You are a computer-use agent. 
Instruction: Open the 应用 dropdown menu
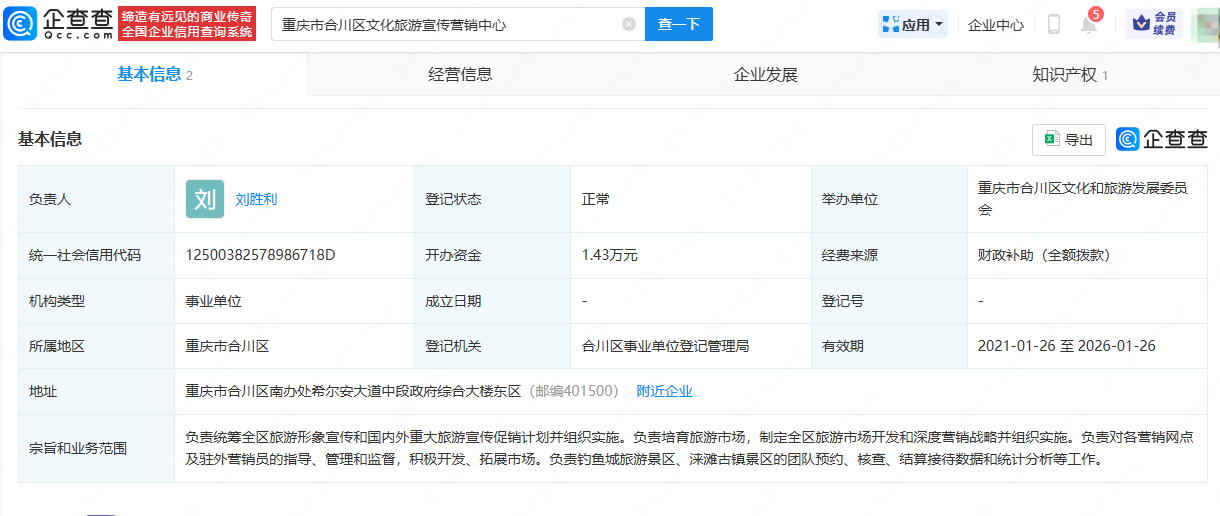pos(912,24)
